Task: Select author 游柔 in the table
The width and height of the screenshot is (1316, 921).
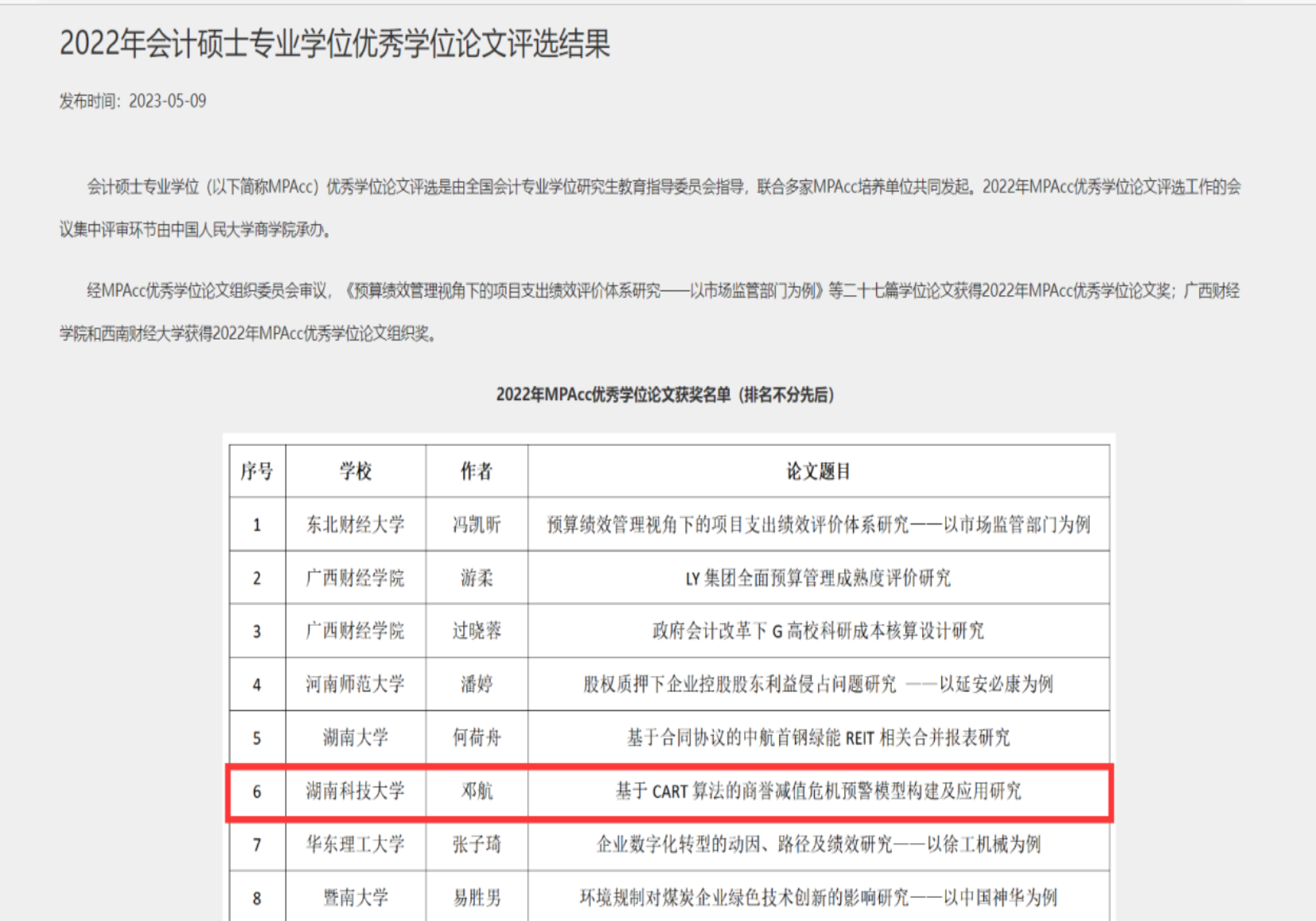Action: tap(477, 578)
